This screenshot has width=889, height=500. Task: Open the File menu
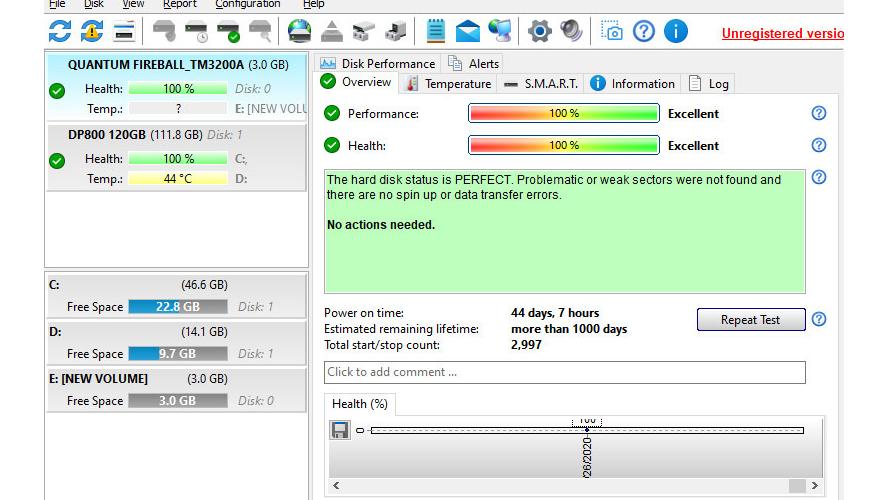click(x=57, y=4)
